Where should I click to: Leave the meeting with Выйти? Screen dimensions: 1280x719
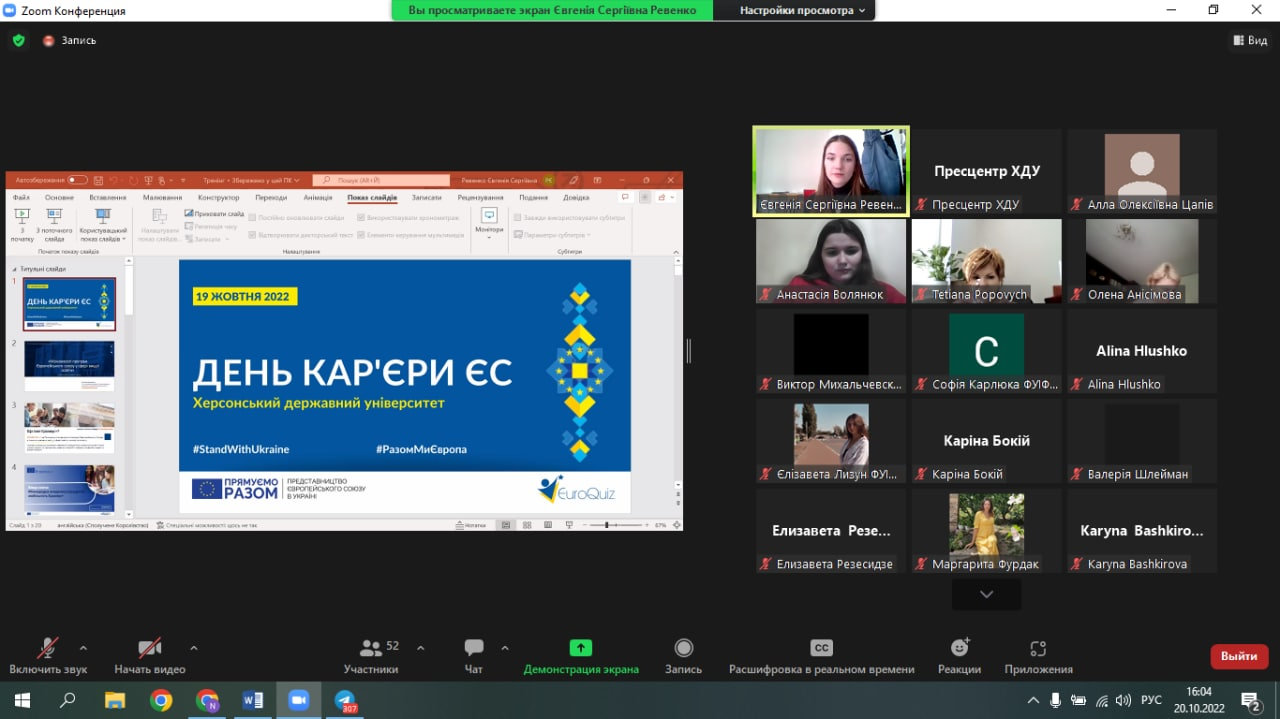click(x=1239, y=656)
